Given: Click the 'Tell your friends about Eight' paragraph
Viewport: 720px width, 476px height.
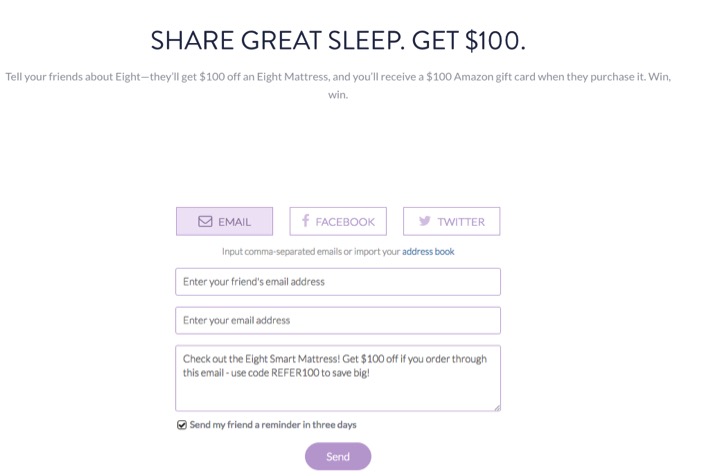Looking at the screenshot, I should (x=338, y=85).
